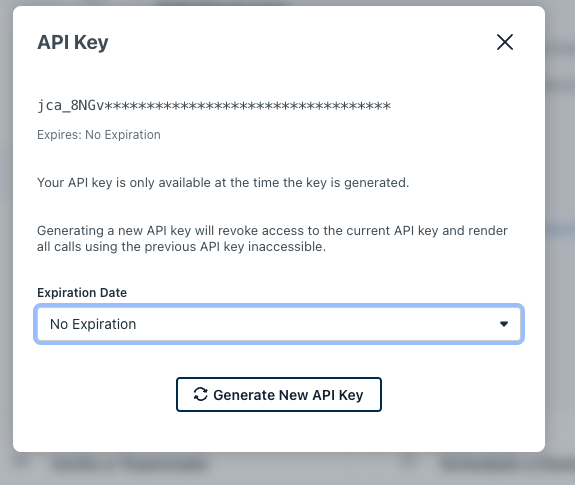Click the 'jca_8NGv' key prefix
Screen dimensions: 575x485
(71, 106)
